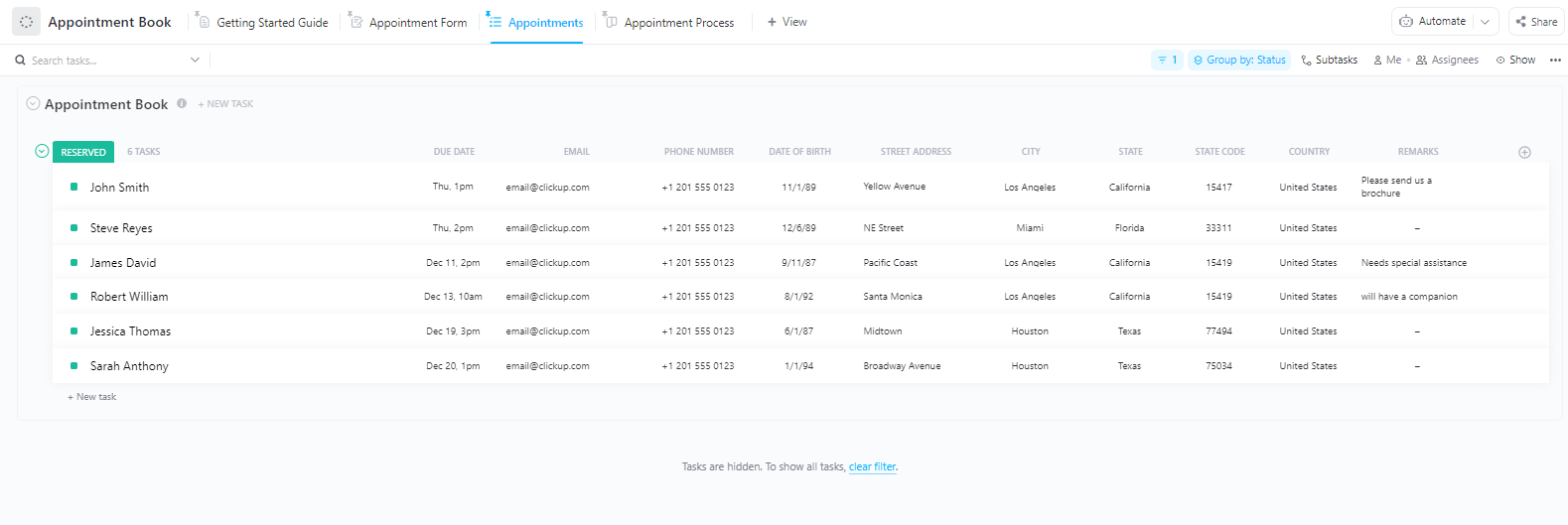Click the PHONE NUMBER column header
The height and width of the screenshot is (525, 1568).
(699, 152)
